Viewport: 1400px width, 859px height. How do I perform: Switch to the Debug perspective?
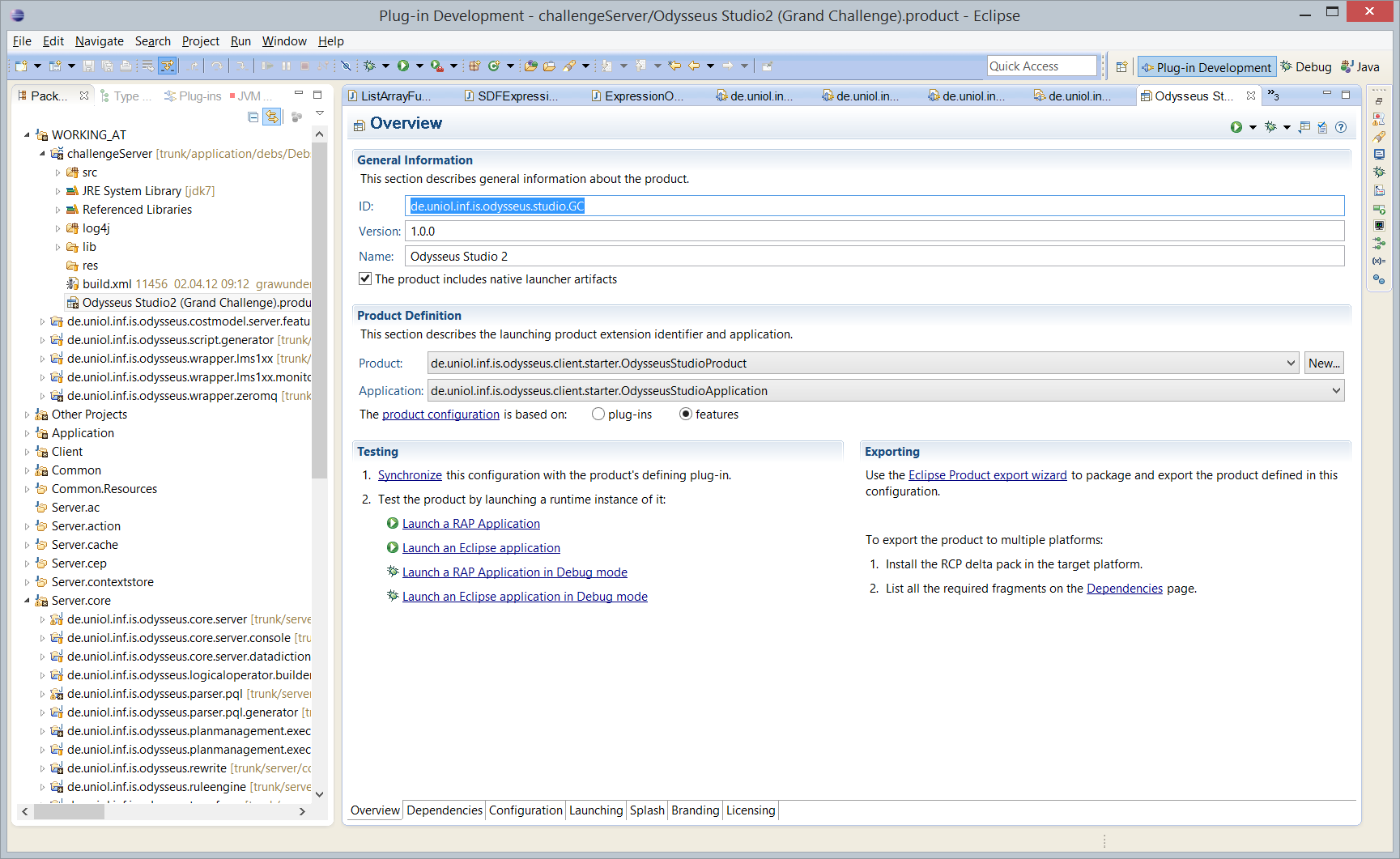point(1306,67)
